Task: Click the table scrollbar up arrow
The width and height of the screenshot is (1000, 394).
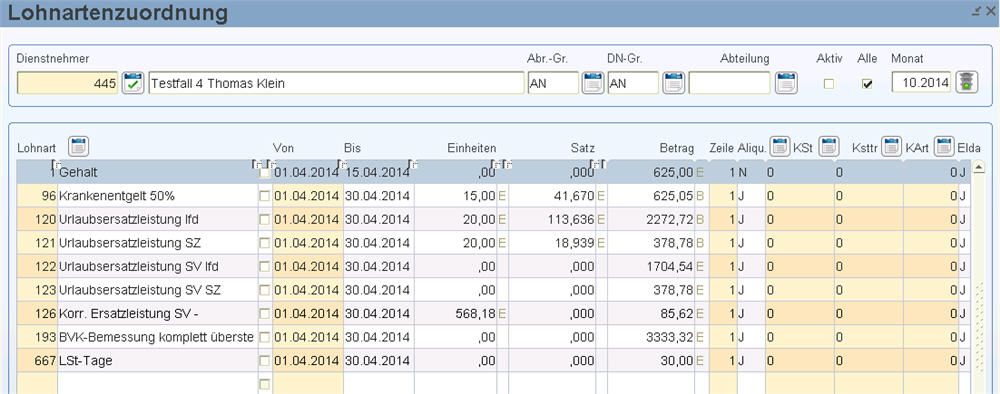Action: coord(979,167)
